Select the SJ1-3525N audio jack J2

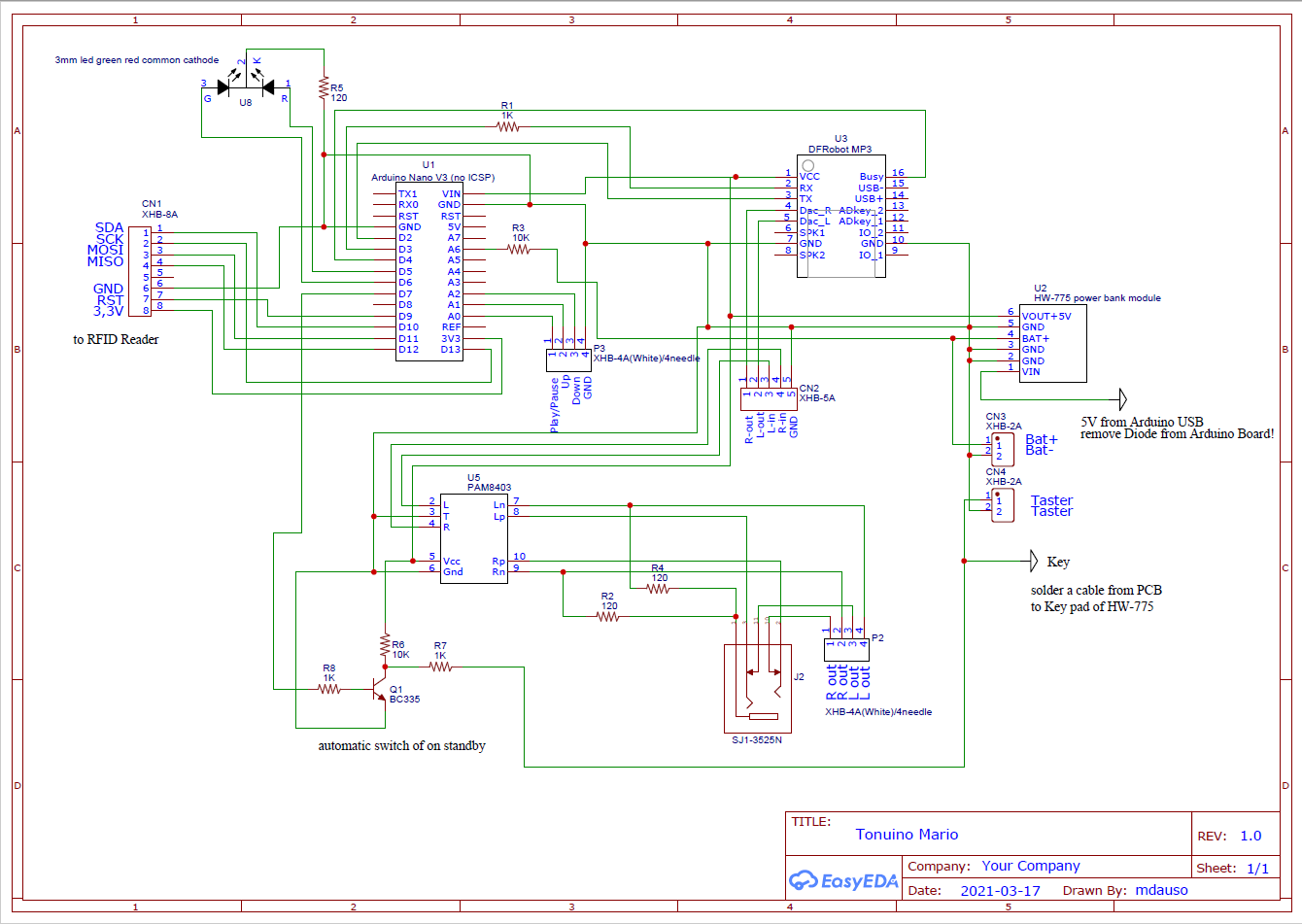tap(763, 688)
